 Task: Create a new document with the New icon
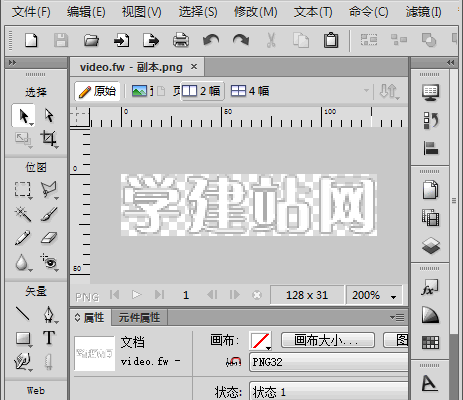click(31, 40)
